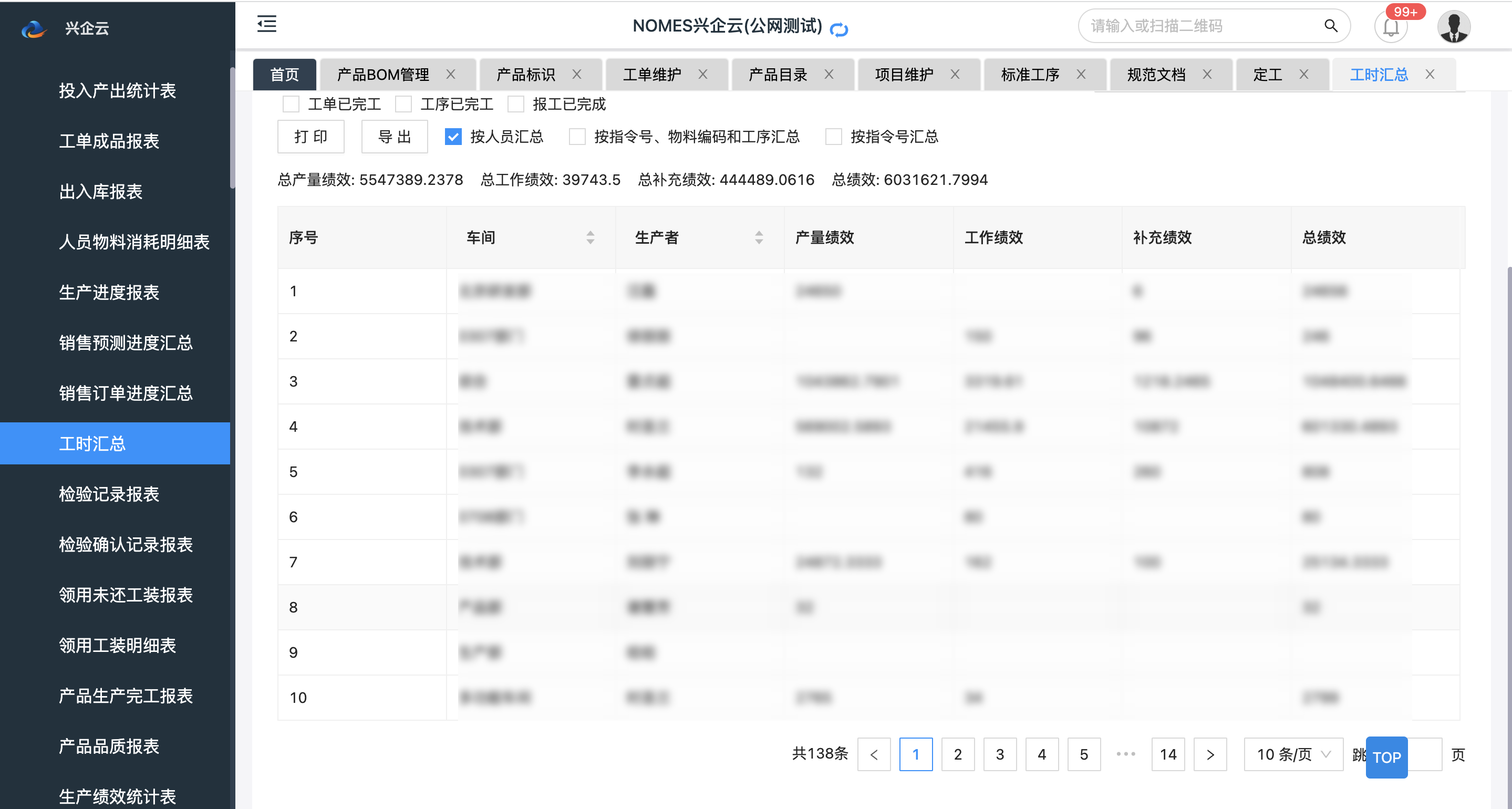Viewport: 1512px width, 809px height.
Task: Open 销售预测进度汇总 in sidebar
Action: pyautogui.click(x=126, y=343)
